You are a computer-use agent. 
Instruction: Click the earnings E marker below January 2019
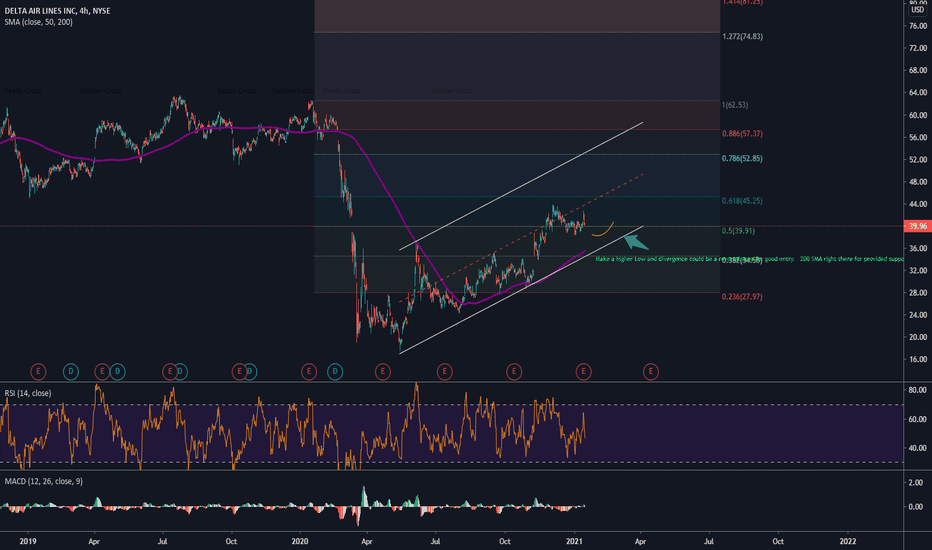point(38,372)
